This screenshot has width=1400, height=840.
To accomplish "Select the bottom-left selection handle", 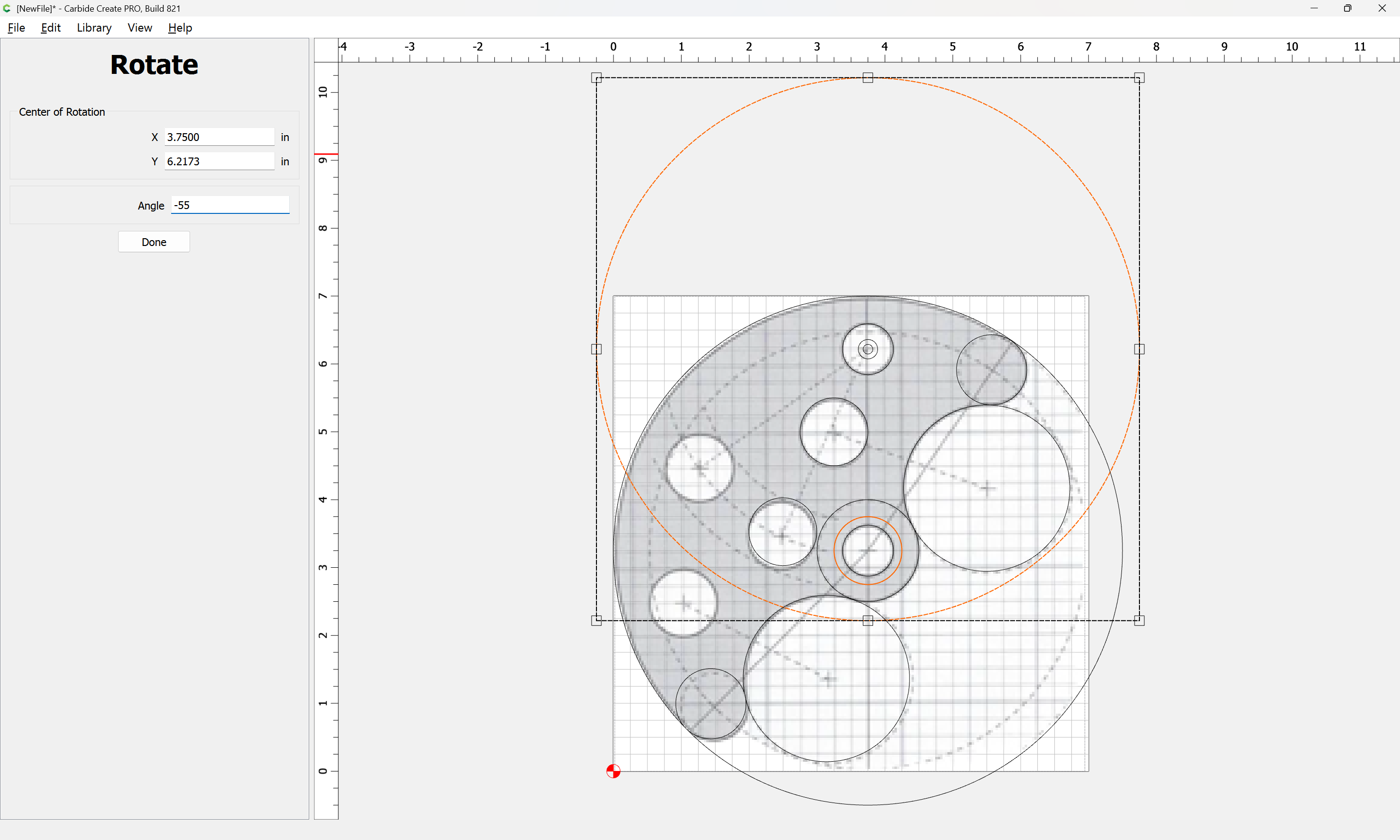I will point(596,620).
